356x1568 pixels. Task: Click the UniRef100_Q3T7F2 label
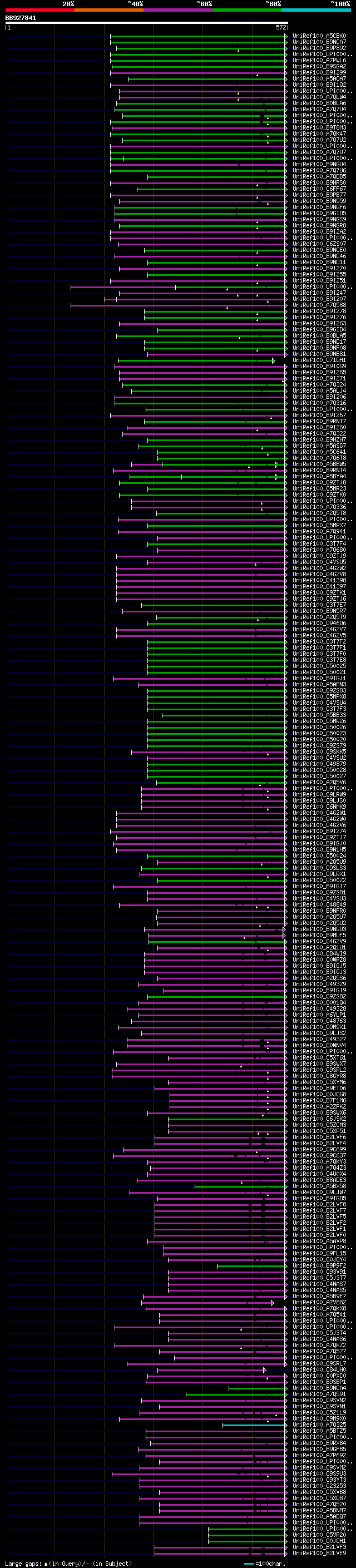319,641
